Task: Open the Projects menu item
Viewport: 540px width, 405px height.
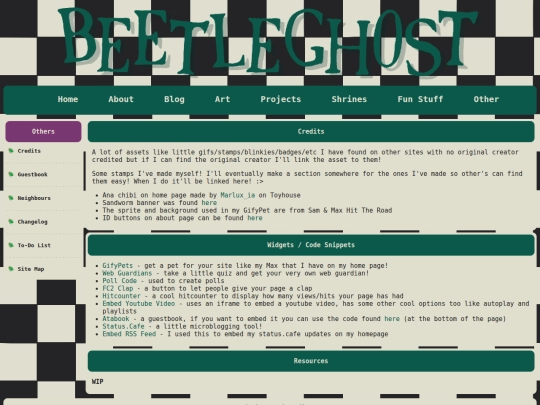Action: 281,99
